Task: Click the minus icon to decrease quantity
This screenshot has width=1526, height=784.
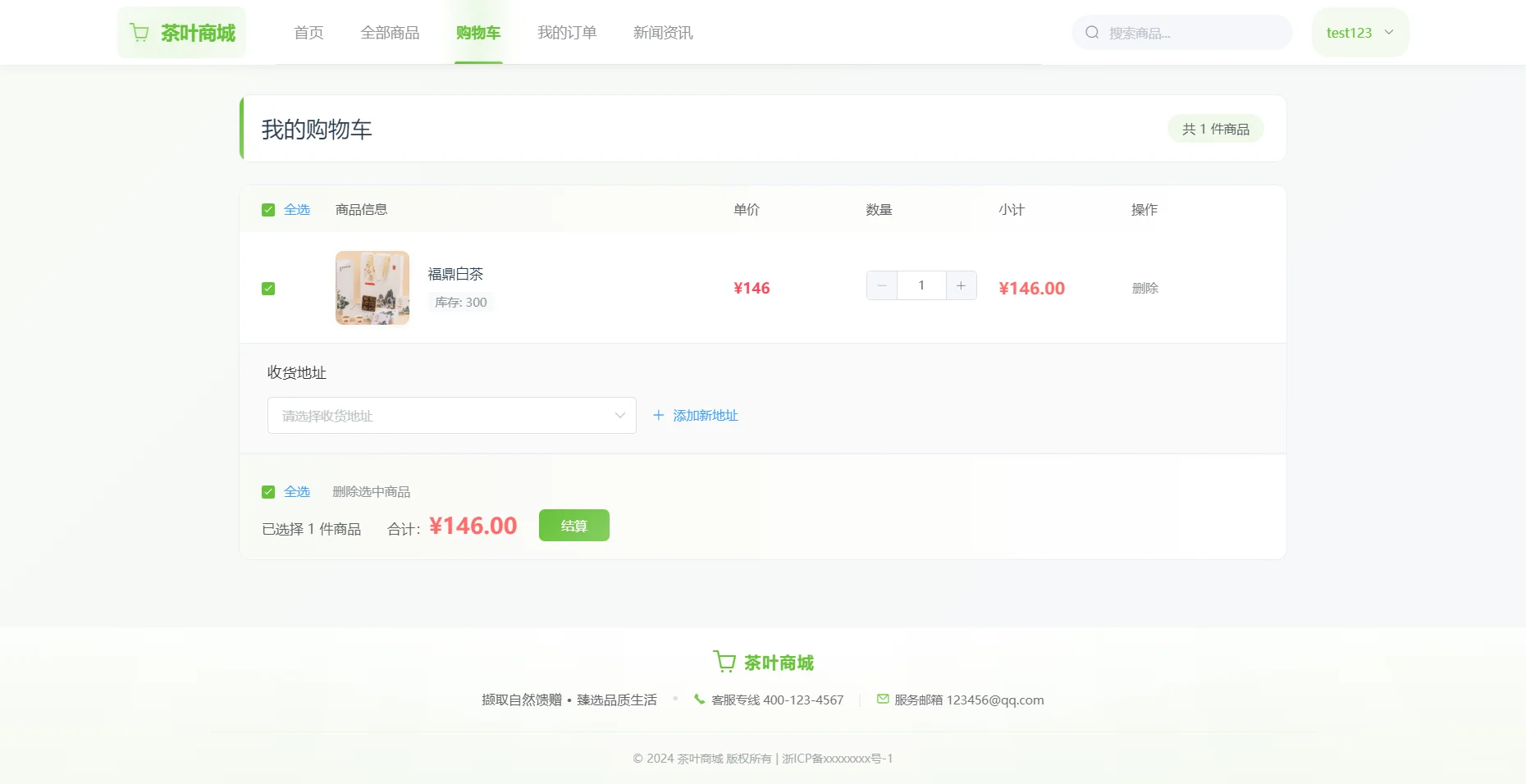Action: coord(881,285)
